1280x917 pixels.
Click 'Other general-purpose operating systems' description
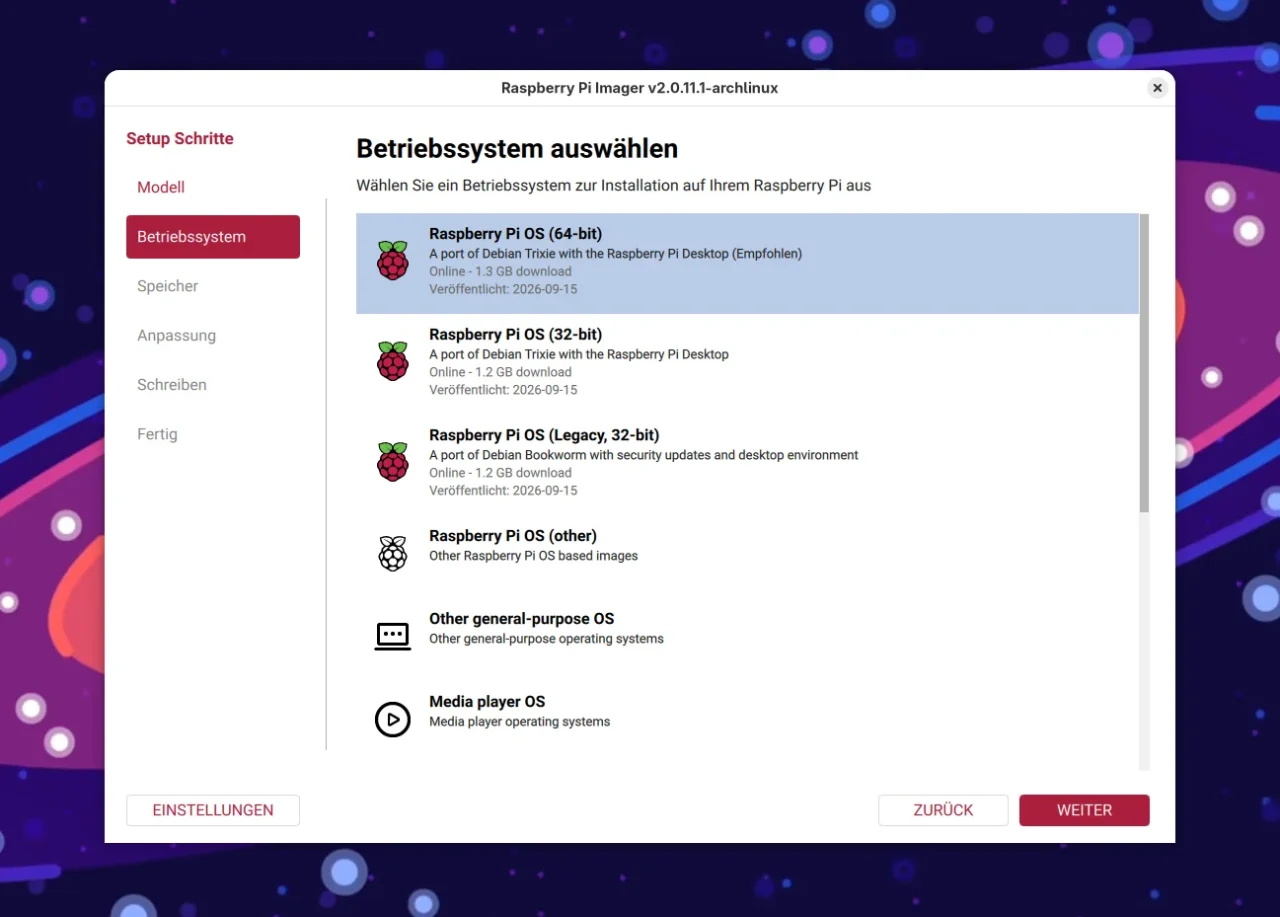click(x=546, y=639)
